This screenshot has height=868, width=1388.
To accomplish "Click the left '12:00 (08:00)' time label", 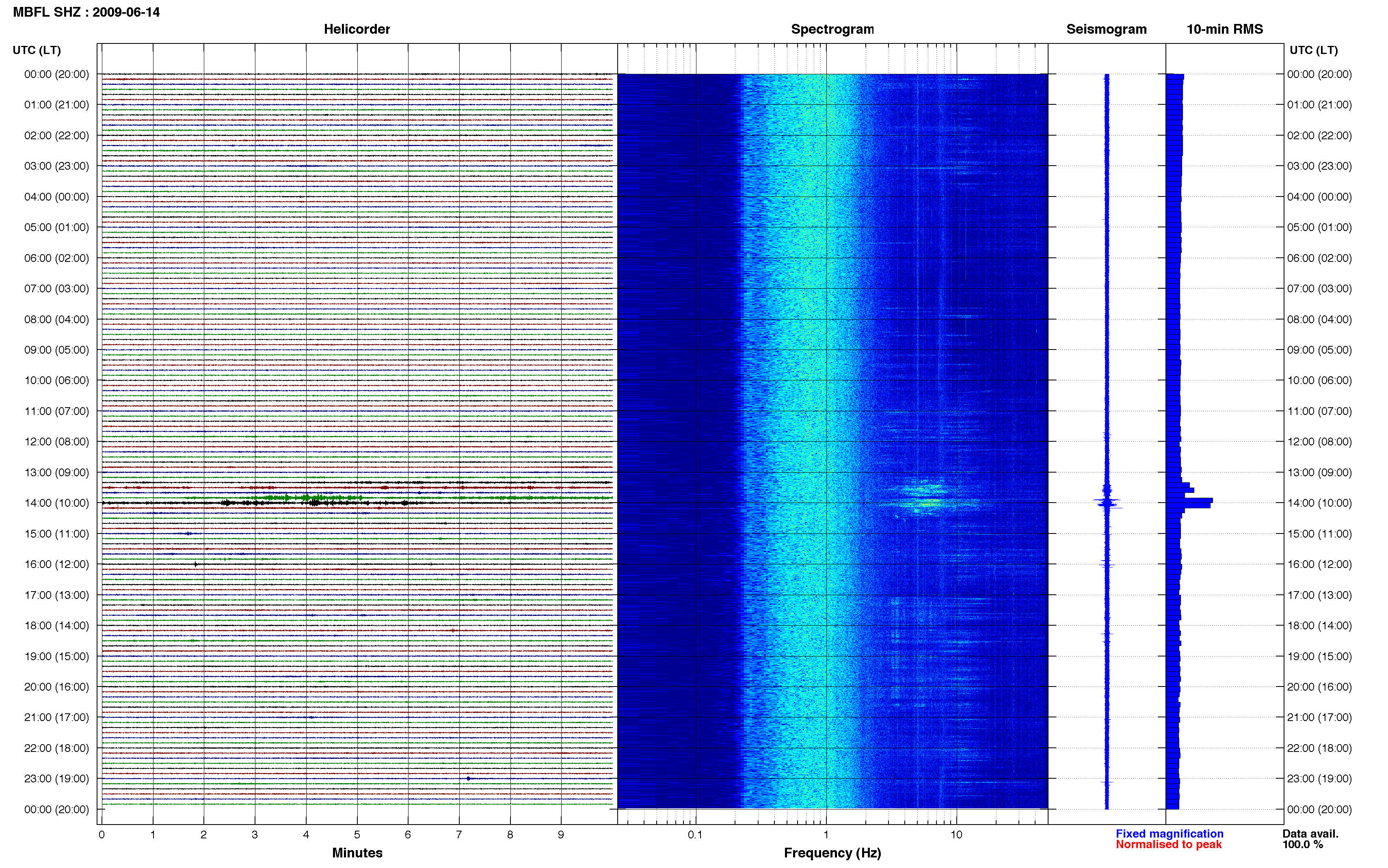I will (x=56, y=441).
